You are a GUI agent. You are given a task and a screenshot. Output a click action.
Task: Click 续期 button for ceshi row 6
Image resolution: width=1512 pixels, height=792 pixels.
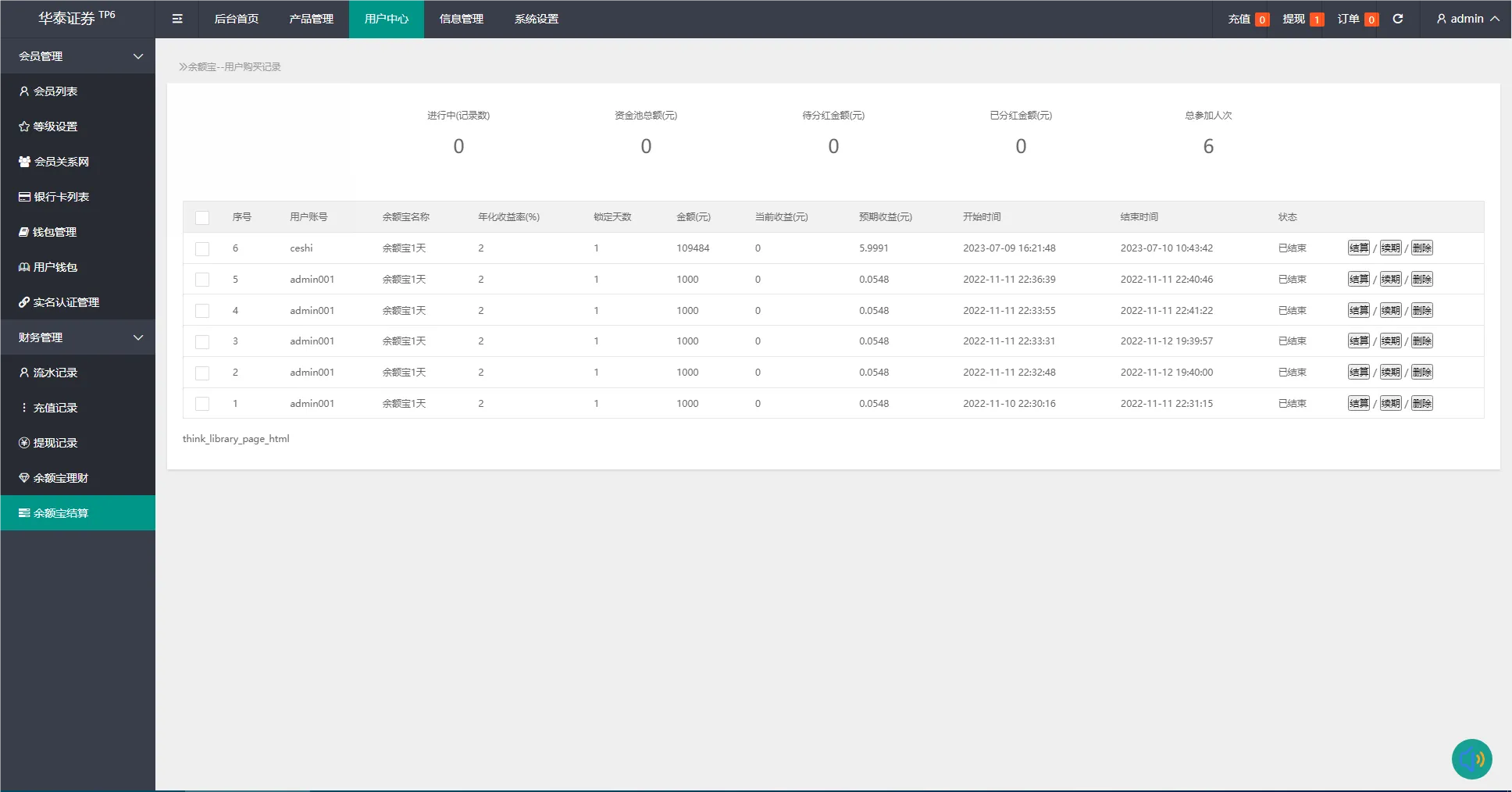click(1391, 248)
